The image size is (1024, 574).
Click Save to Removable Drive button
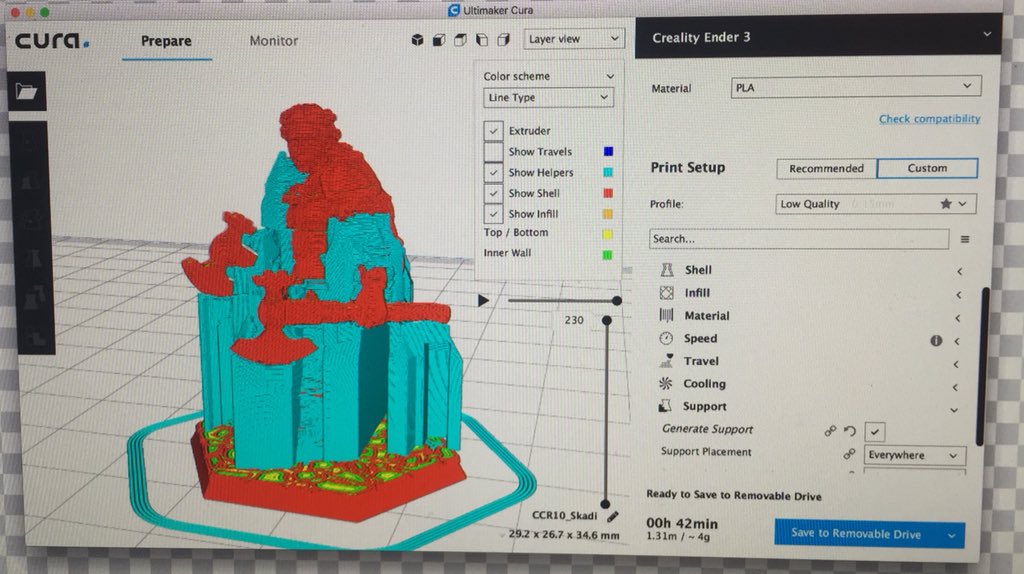coord(857,533)
